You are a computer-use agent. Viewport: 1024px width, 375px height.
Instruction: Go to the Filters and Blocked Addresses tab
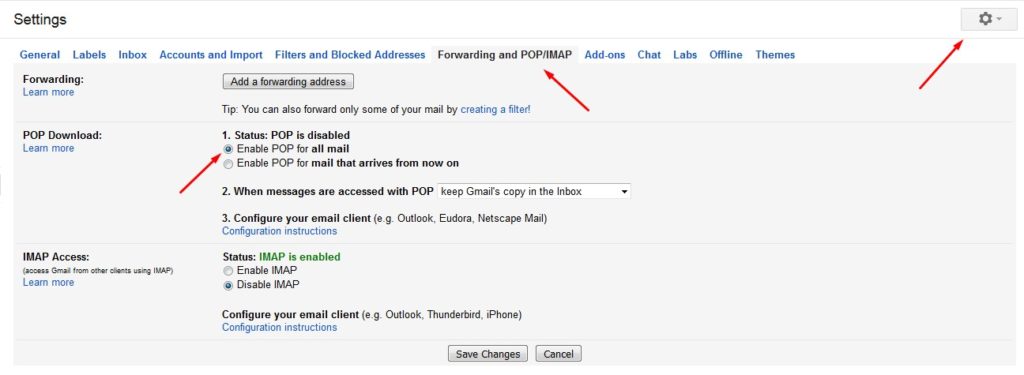point(350,55)
